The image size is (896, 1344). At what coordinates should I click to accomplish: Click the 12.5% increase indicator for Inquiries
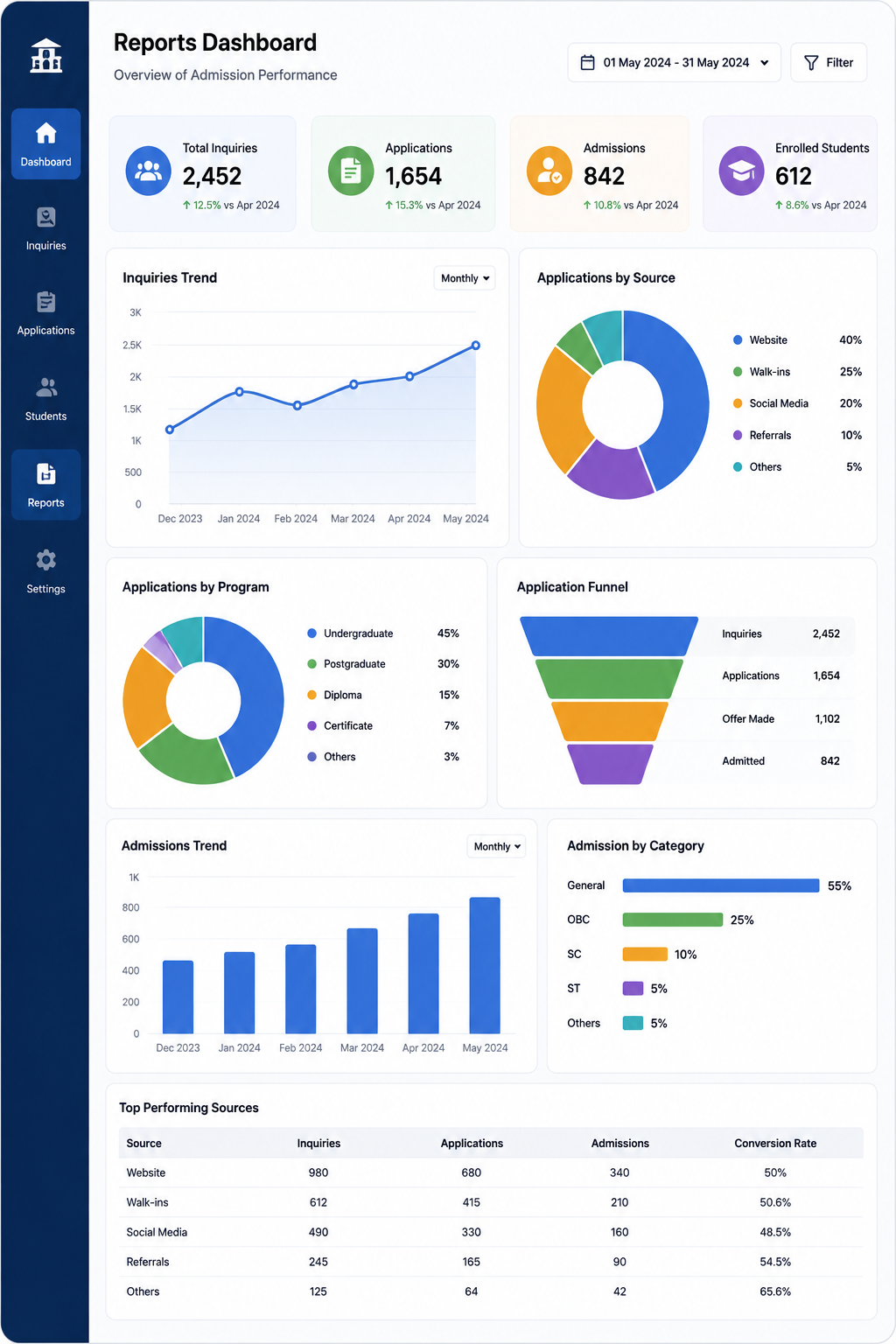point(202,205)
